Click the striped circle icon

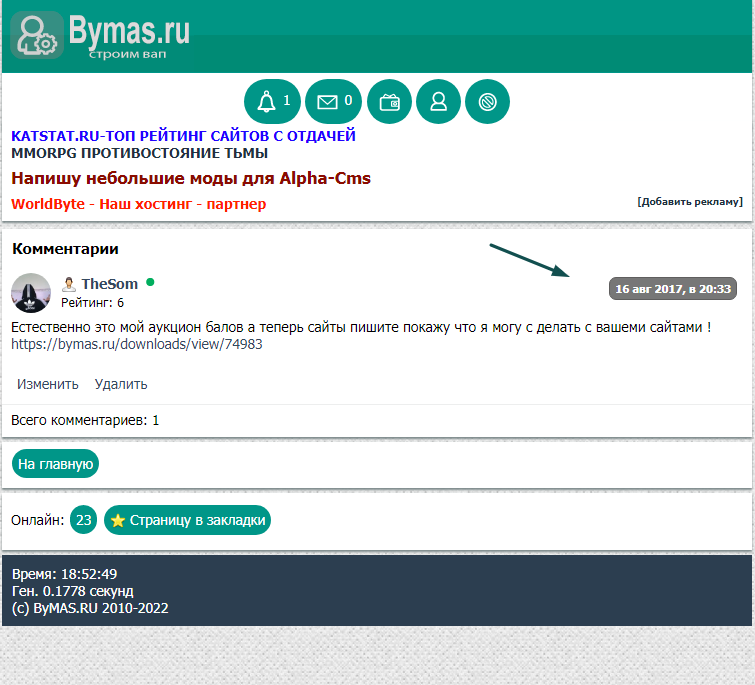click(487, 101)
